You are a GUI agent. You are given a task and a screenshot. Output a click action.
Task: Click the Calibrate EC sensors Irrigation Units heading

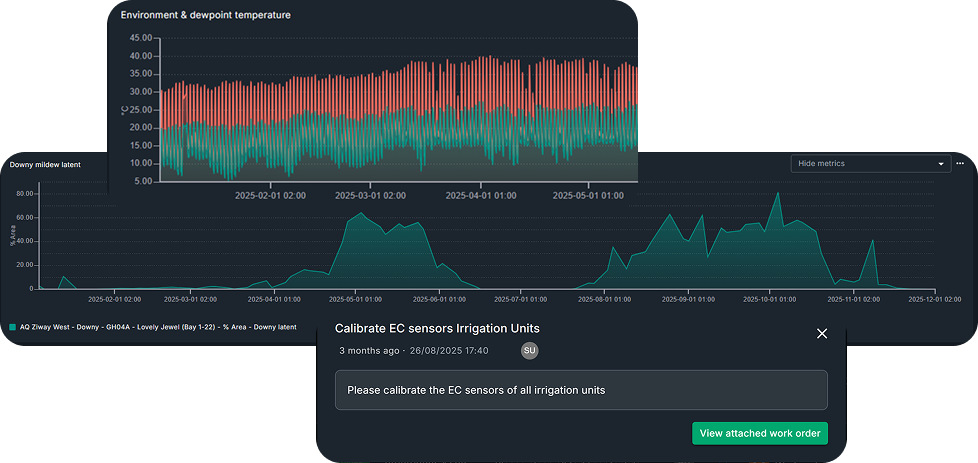click(x=437, y=328)
